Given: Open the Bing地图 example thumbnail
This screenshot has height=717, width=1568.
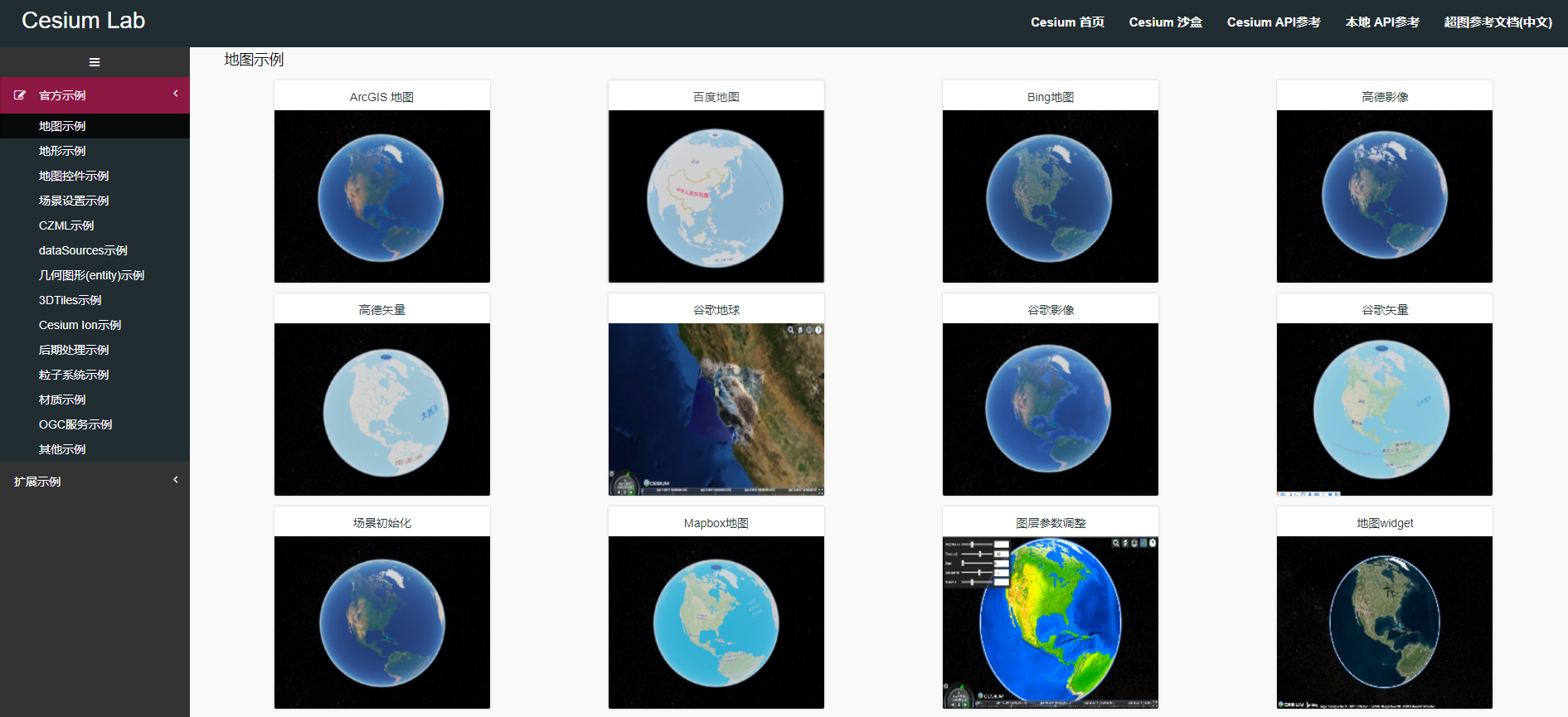Looking at the screenshot, I should coord(1051,196).
